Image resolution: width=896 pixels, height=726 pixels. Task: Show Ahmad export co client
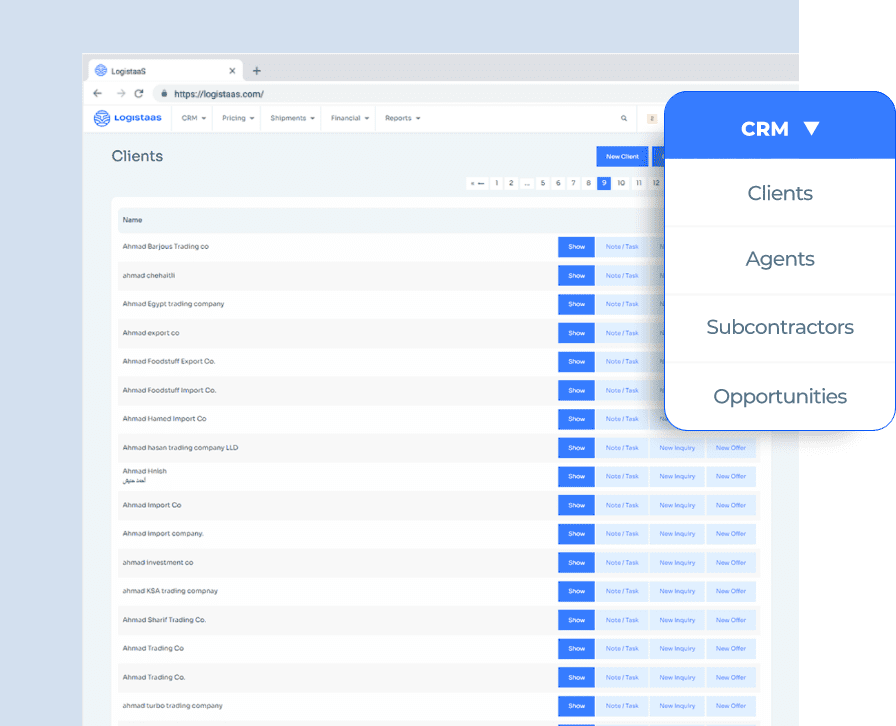(x=576, y=333)
